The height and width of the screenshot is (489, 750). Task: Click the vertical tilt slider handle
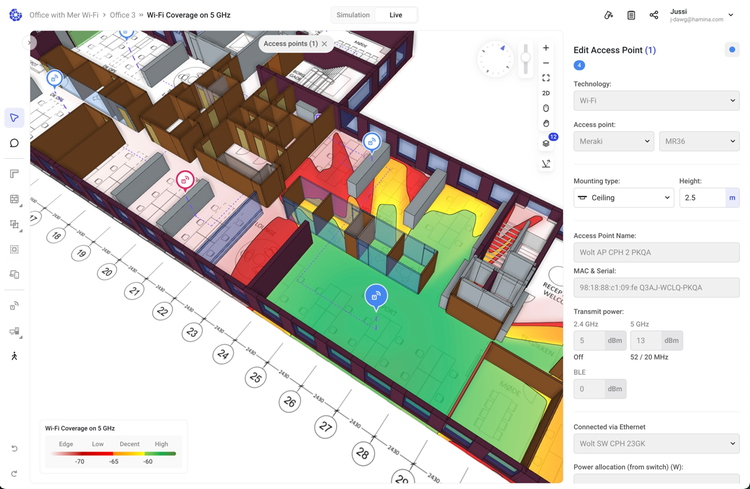coord(525,59)
